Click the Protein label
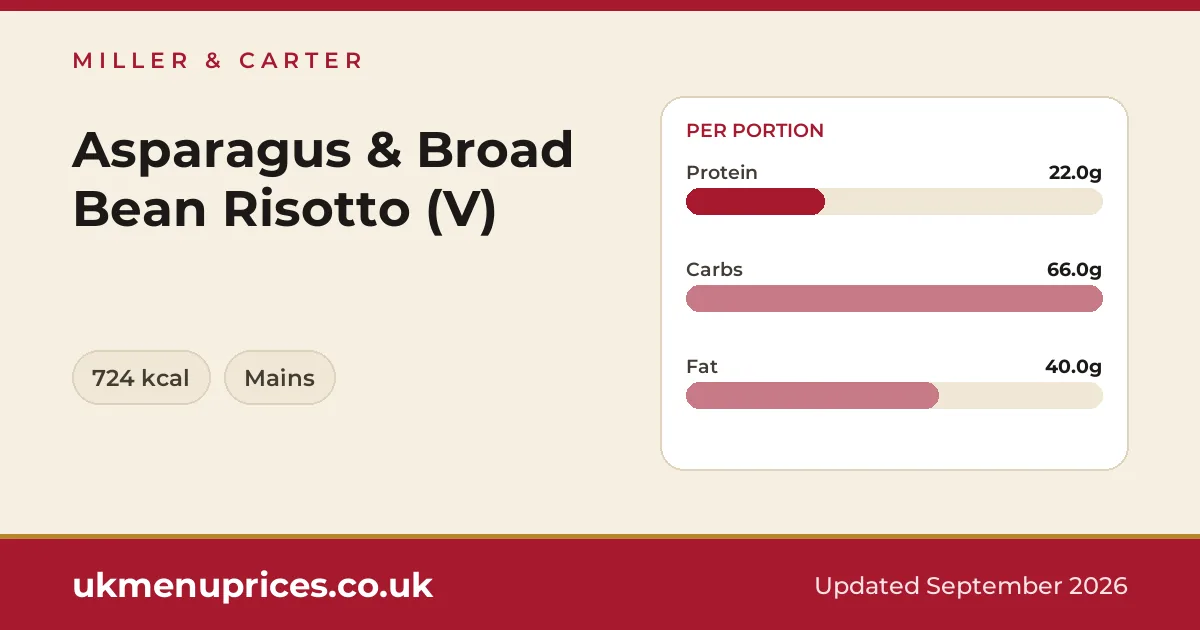This screenshot has height=630, width=1200. (722, 173)
